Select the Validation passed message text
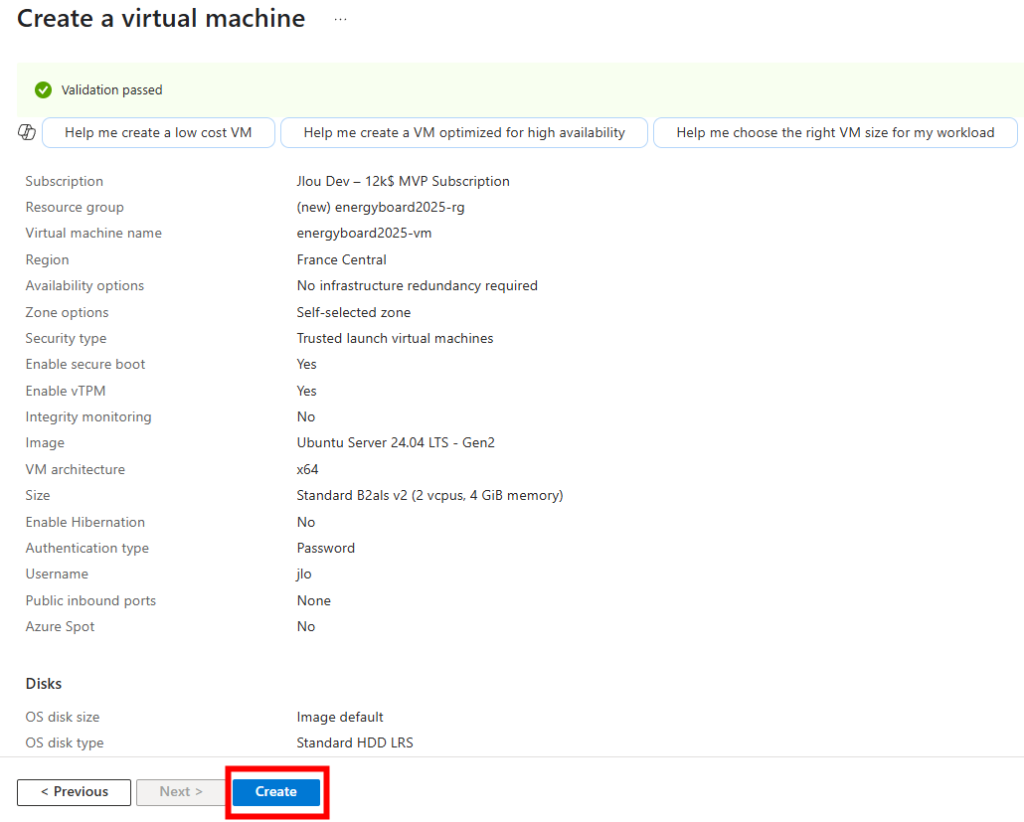1024x822 pixels. point(112,90)
